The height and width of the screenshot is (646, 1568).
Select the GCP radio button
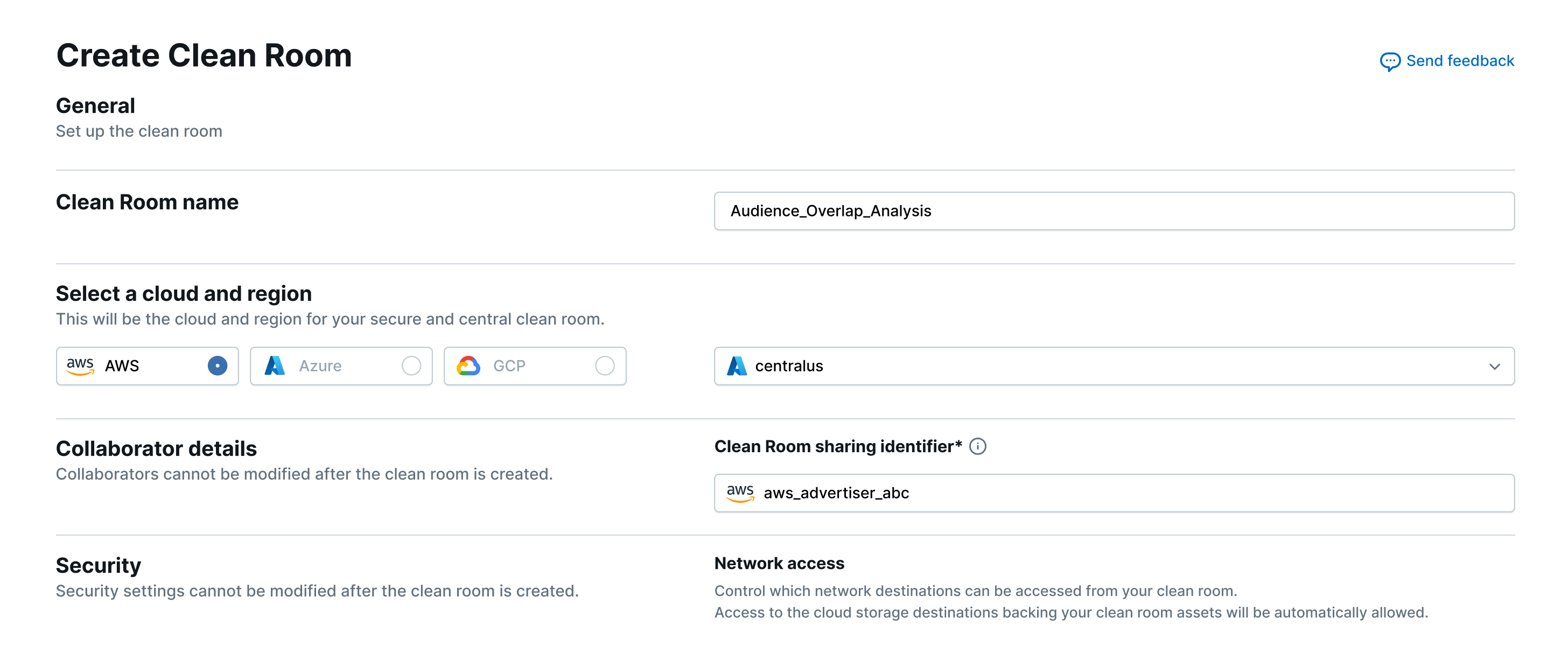pyautogui.click(x=605, y=366)
